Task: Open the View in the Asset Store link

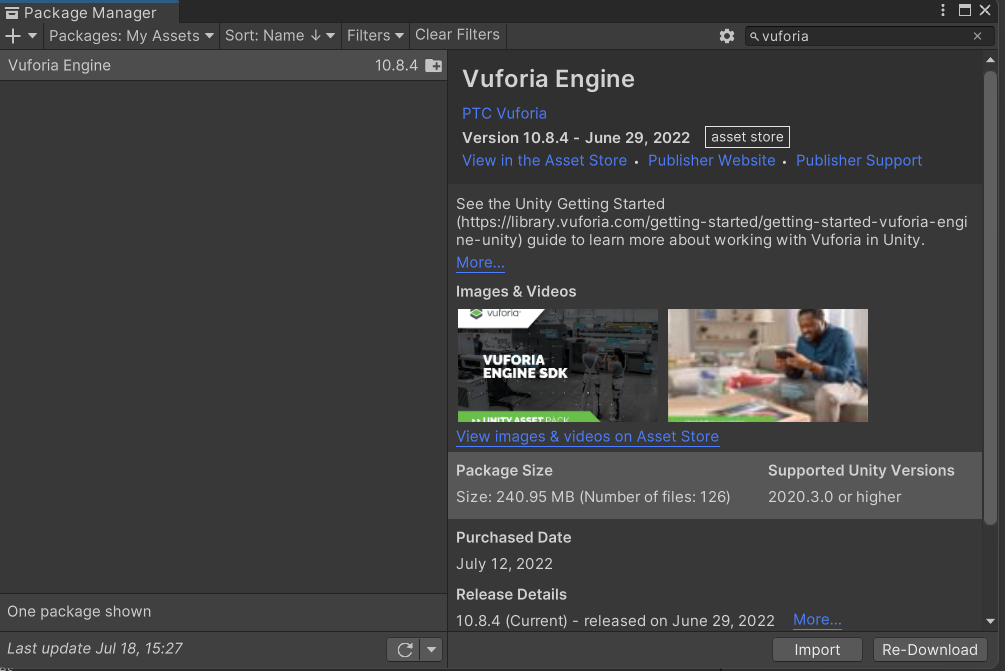Action: point(544,160)
